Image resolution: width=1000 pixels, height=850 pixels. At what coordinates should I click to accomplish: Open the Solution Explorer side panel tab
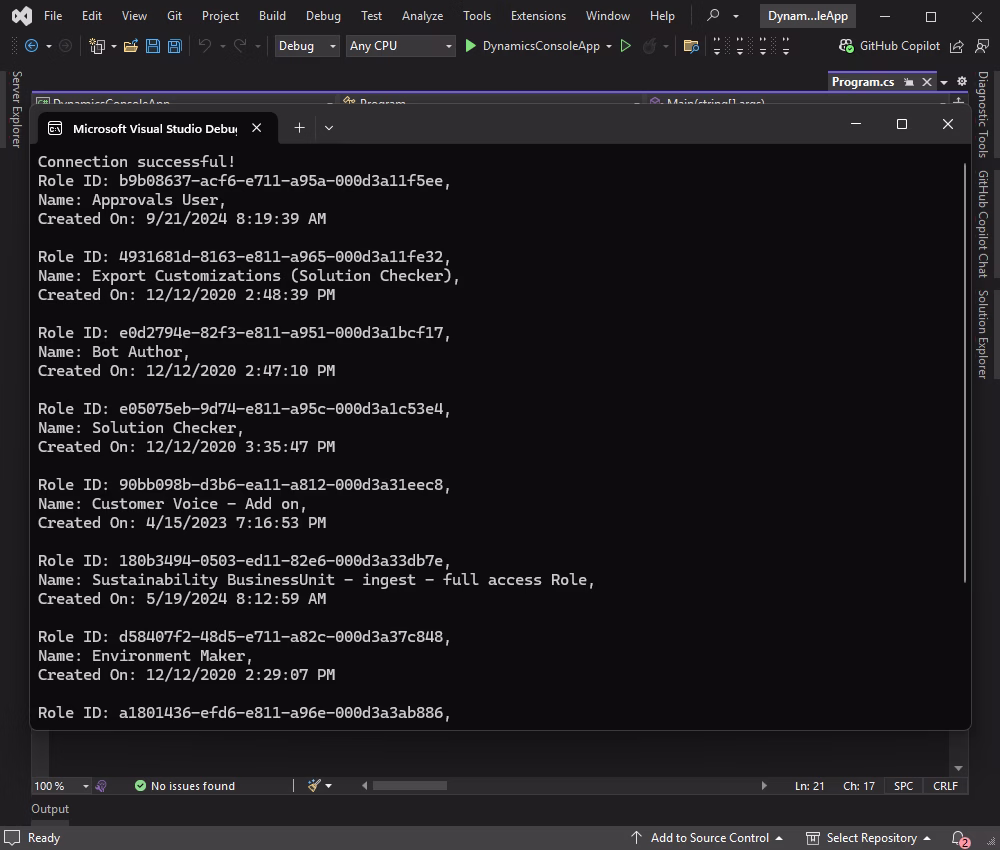[x=983, y=334]
